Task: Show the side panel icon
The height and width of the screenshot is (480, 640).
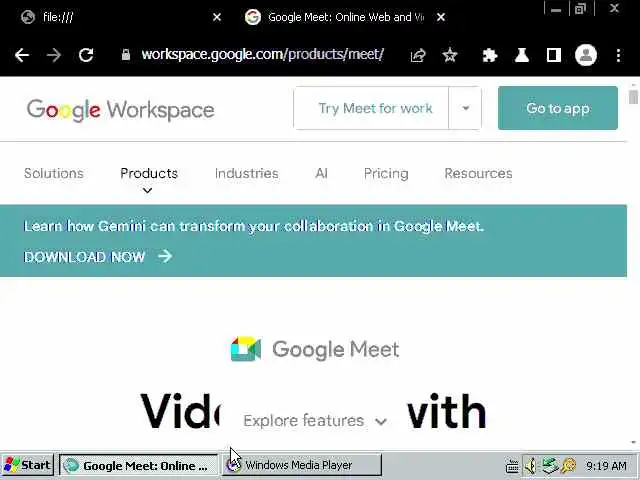Action: (553, 55)
